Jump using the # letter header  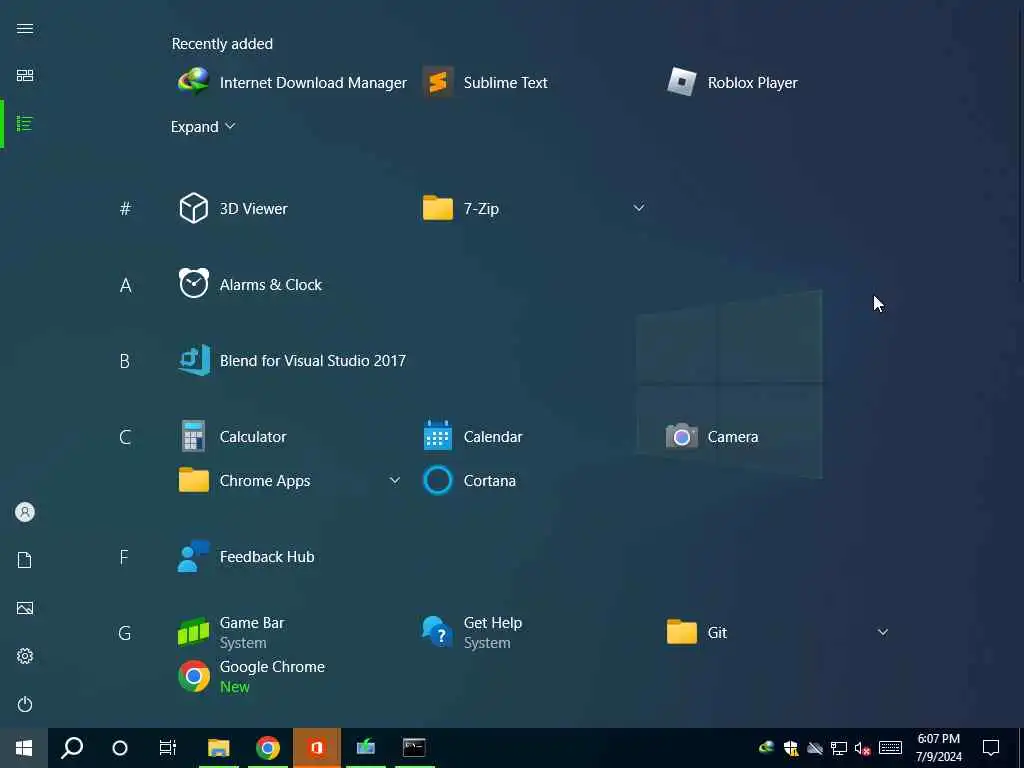pyautogui.click(x=125, y=208)
